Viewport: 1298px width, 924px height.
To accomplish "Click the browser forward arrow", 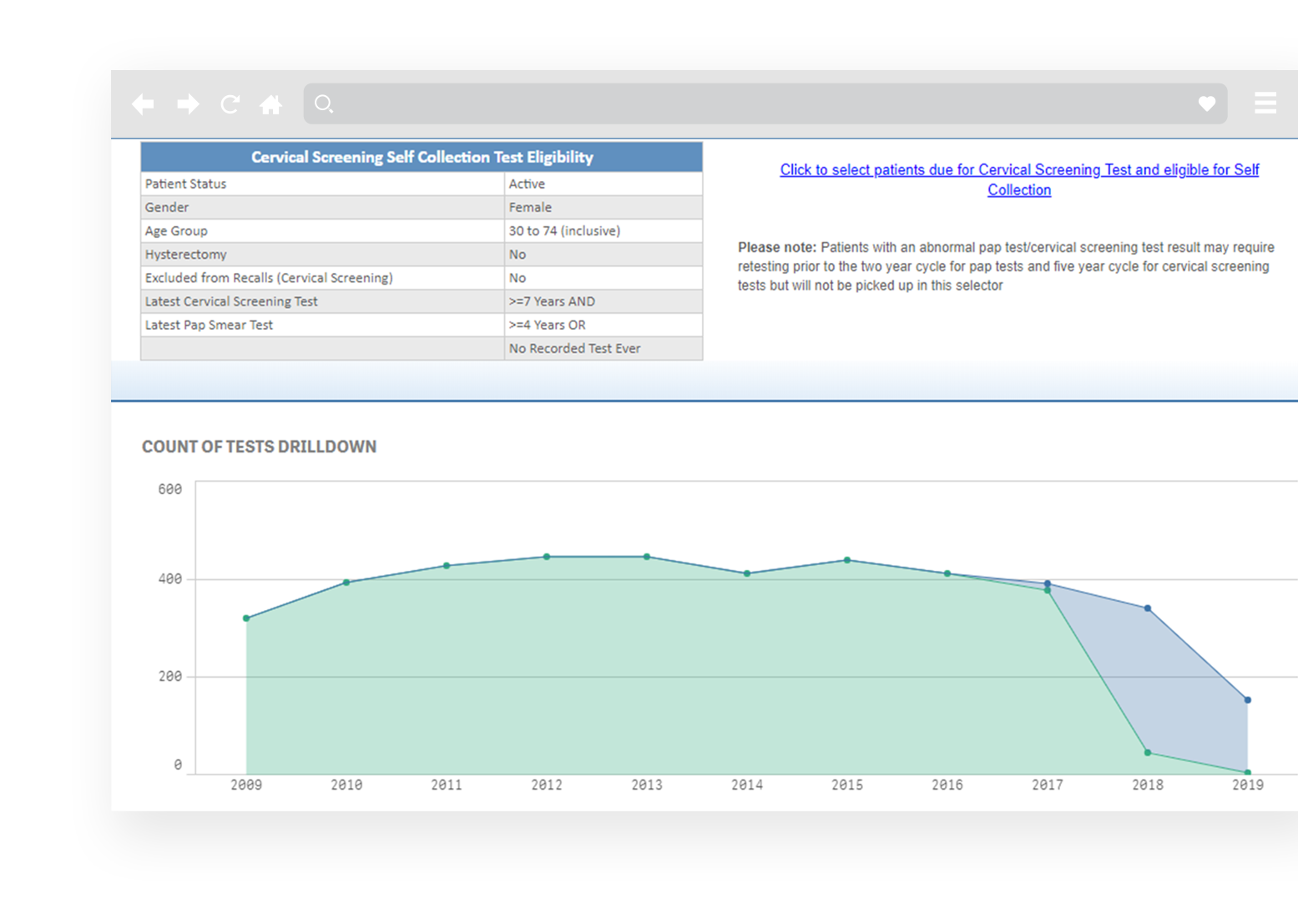I will (x=188, y=104).
